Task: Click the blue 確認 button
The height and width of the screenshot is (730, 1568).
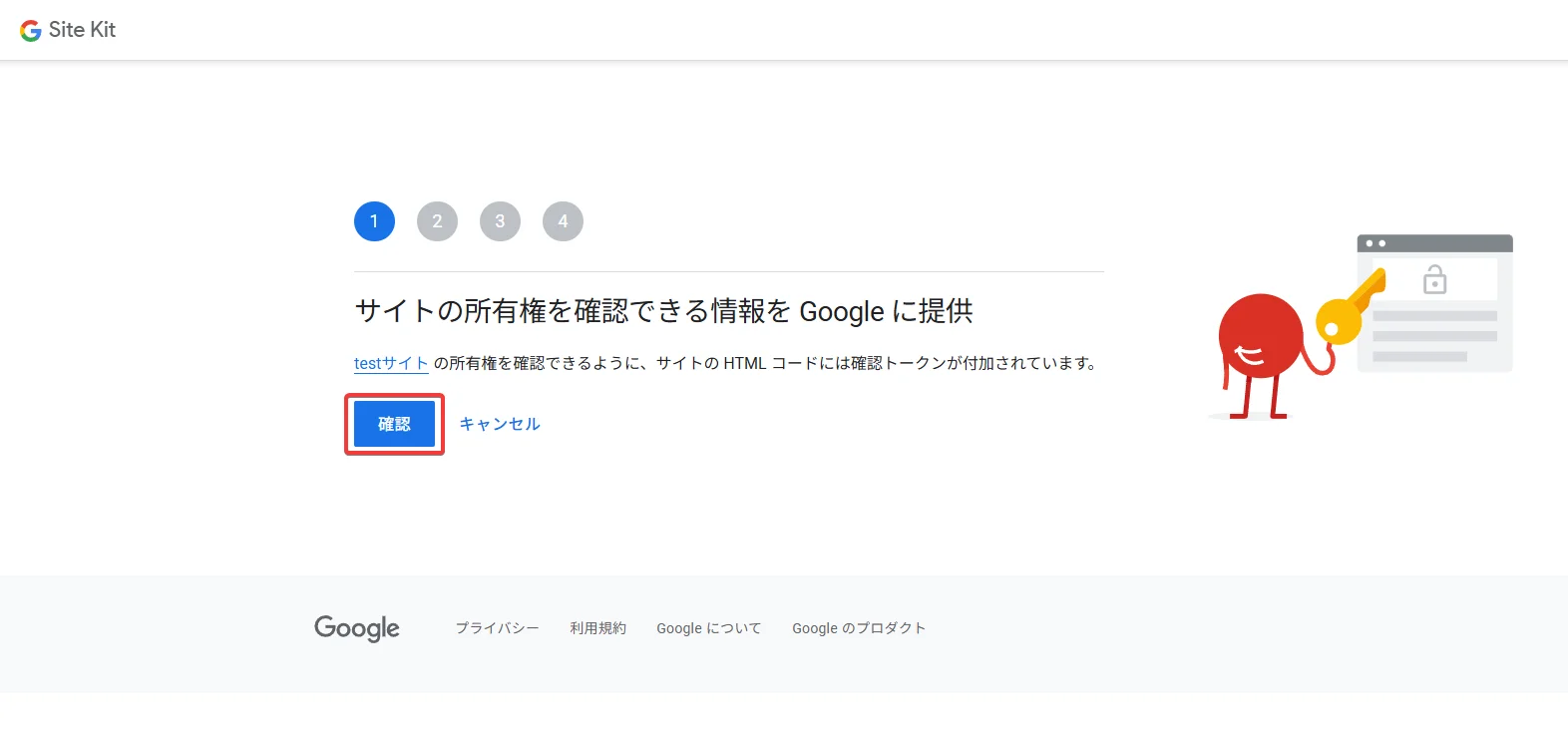Action: click(x=394, y=424)
